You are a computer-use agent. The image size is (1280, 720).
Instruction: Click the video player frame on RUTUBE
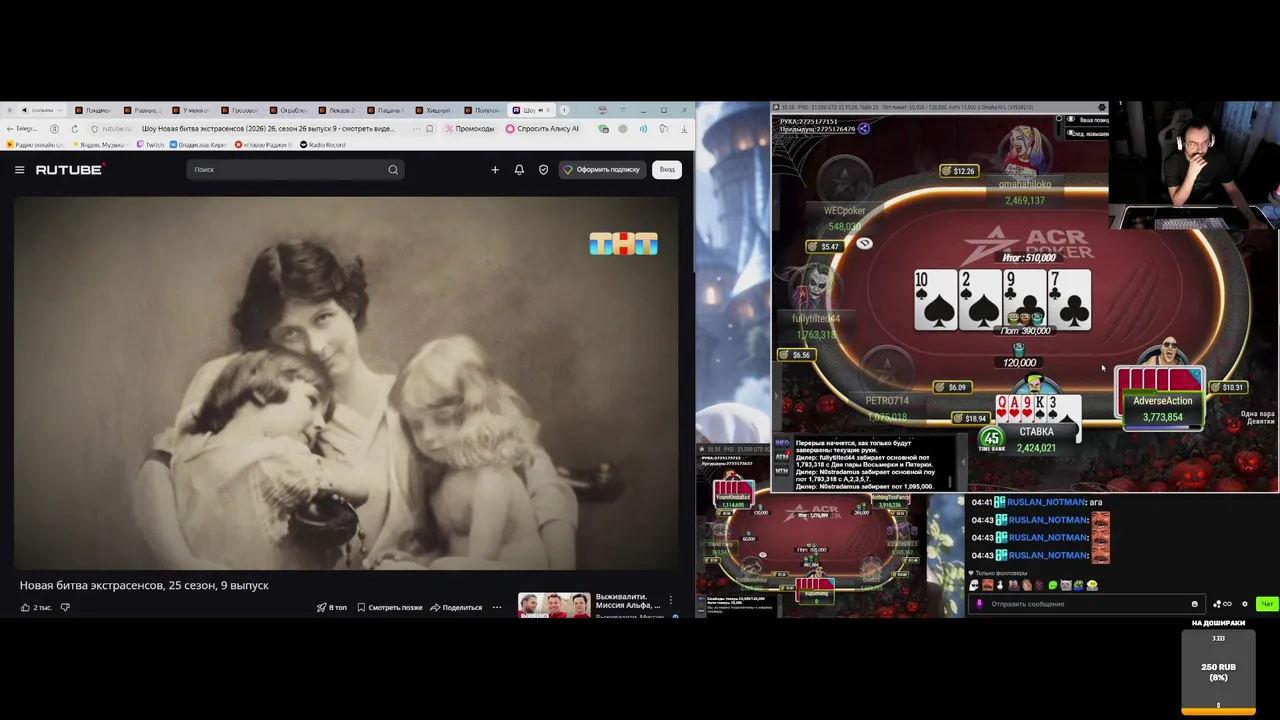346,383
